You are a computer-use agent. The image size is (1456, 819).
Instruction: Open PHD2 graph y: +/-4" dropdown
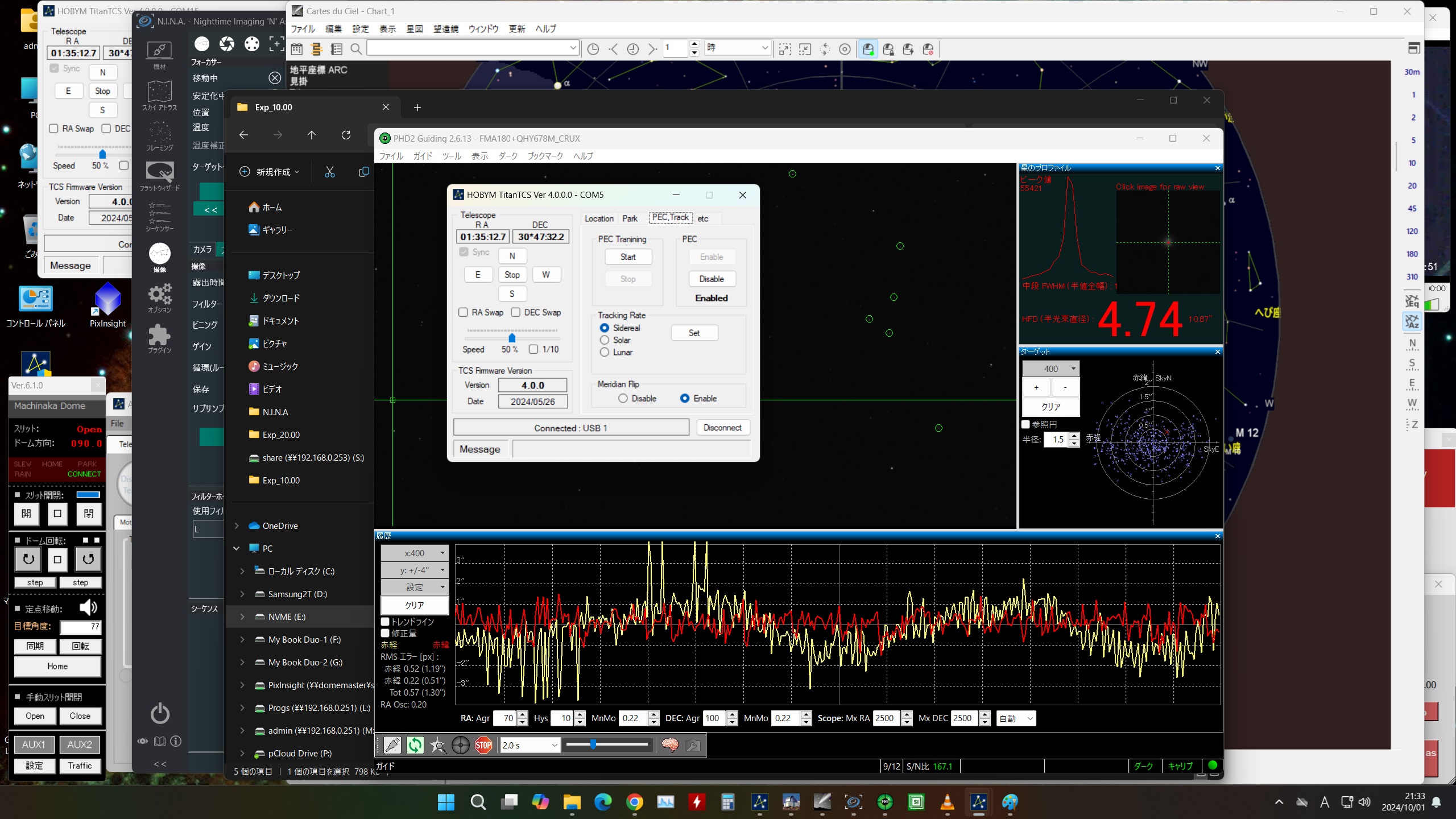click(x=415, y=570)
